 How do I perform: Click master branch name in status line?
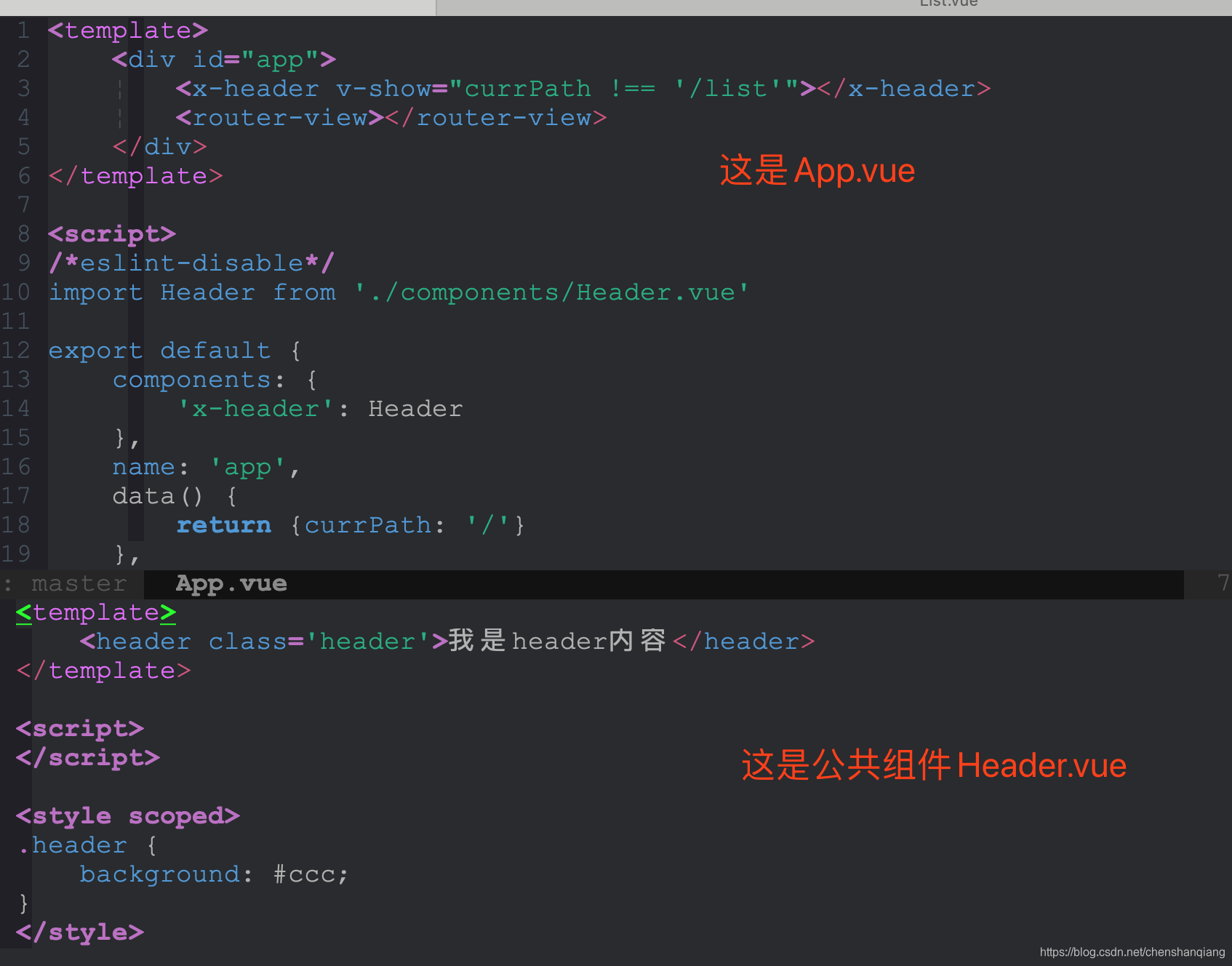[x=79, y=584]
